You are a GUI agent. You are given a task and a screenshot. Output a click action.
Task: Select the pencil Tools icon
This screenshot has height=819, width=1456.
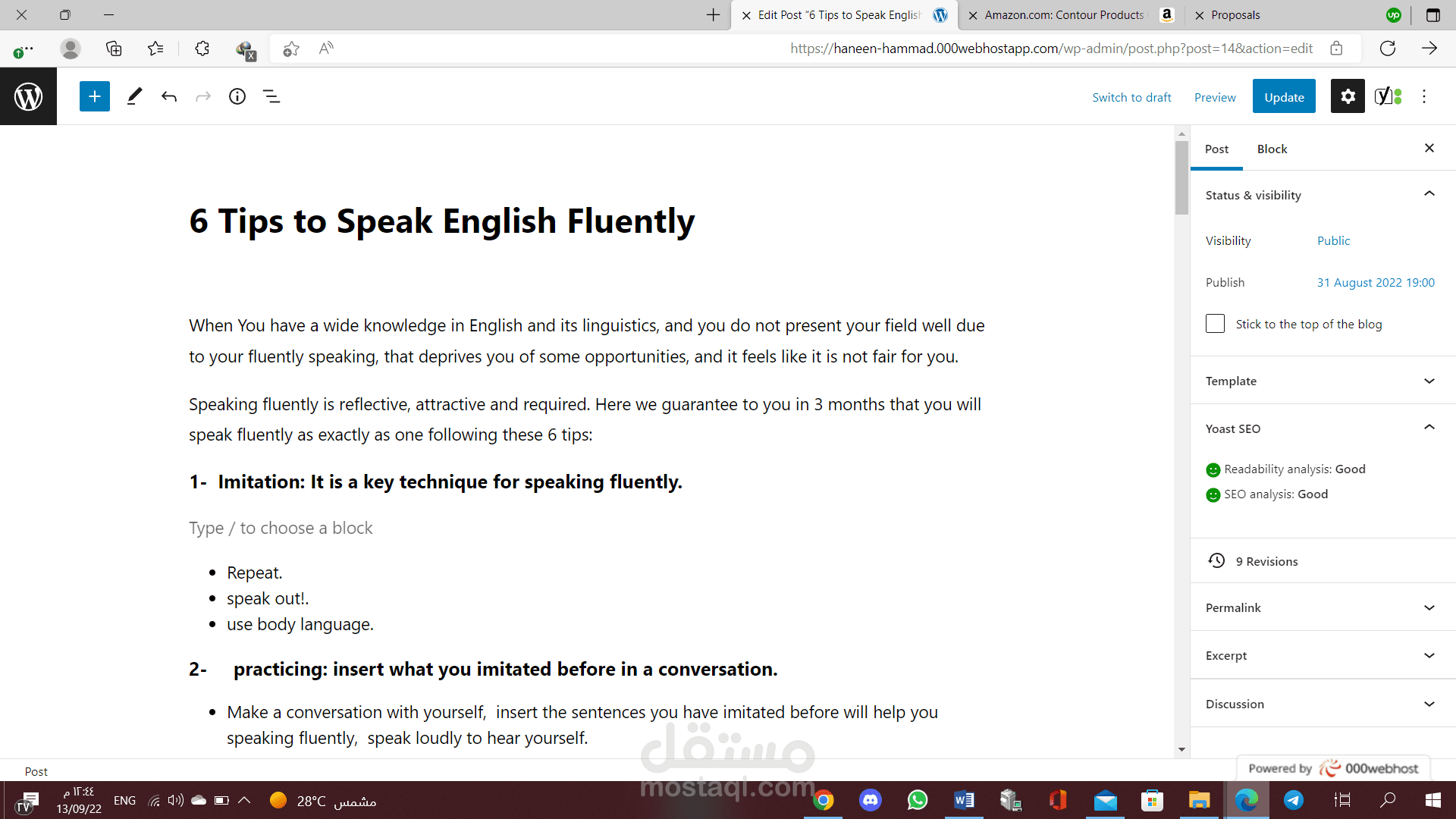coord(134,96)
